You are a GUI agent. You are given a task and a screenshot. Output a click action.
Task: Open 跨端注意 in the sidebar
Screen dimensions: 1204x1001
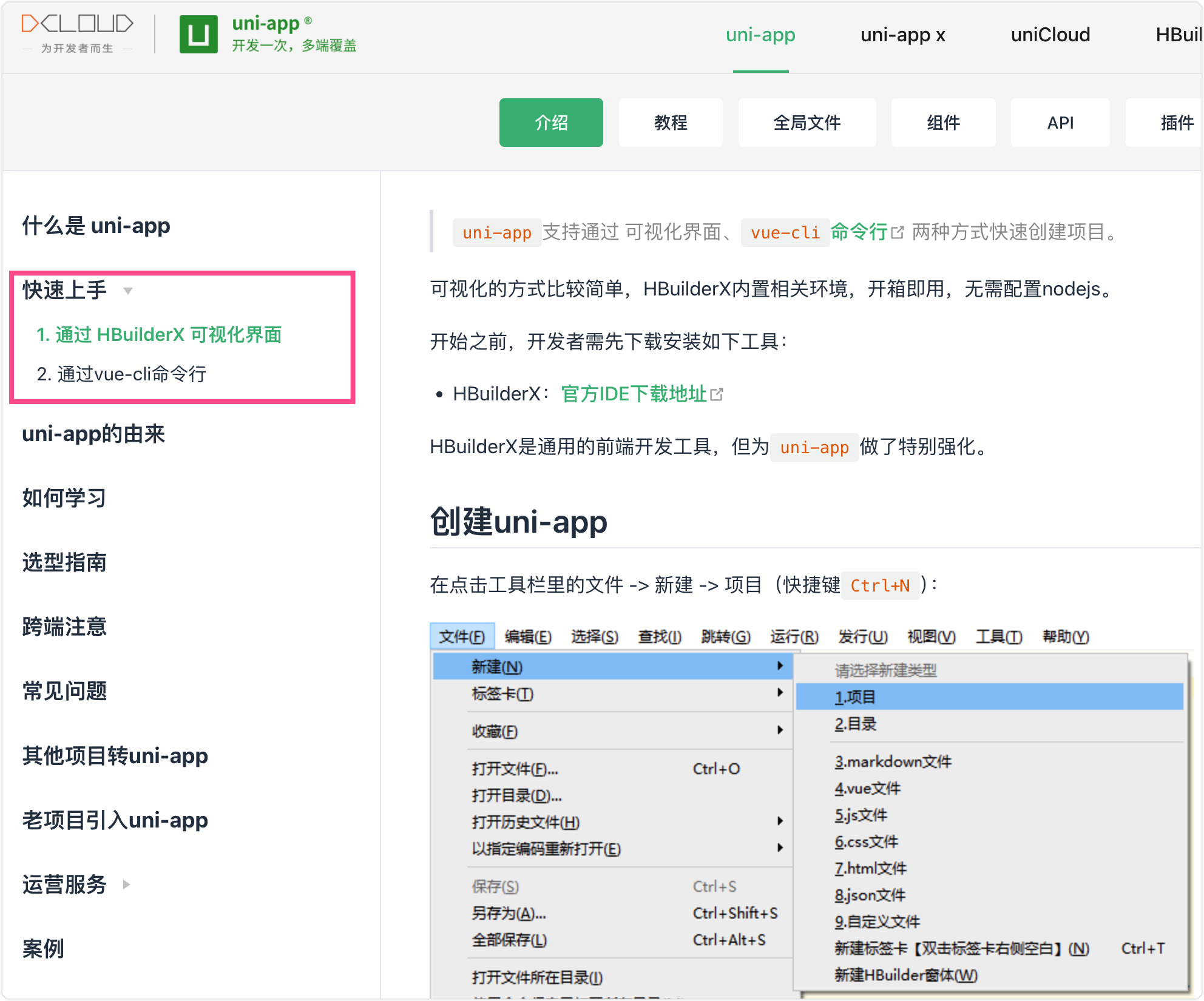[x=64, y=627]
